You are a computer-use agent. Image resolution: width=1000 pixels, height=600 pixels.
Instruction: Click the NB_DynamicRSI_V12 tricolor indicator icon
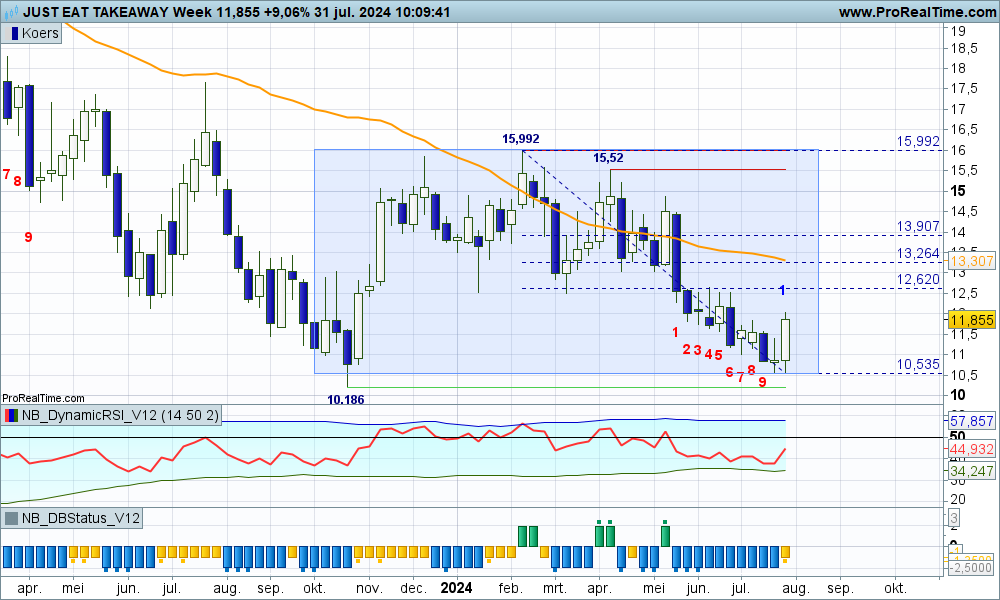tap(11, 415)
